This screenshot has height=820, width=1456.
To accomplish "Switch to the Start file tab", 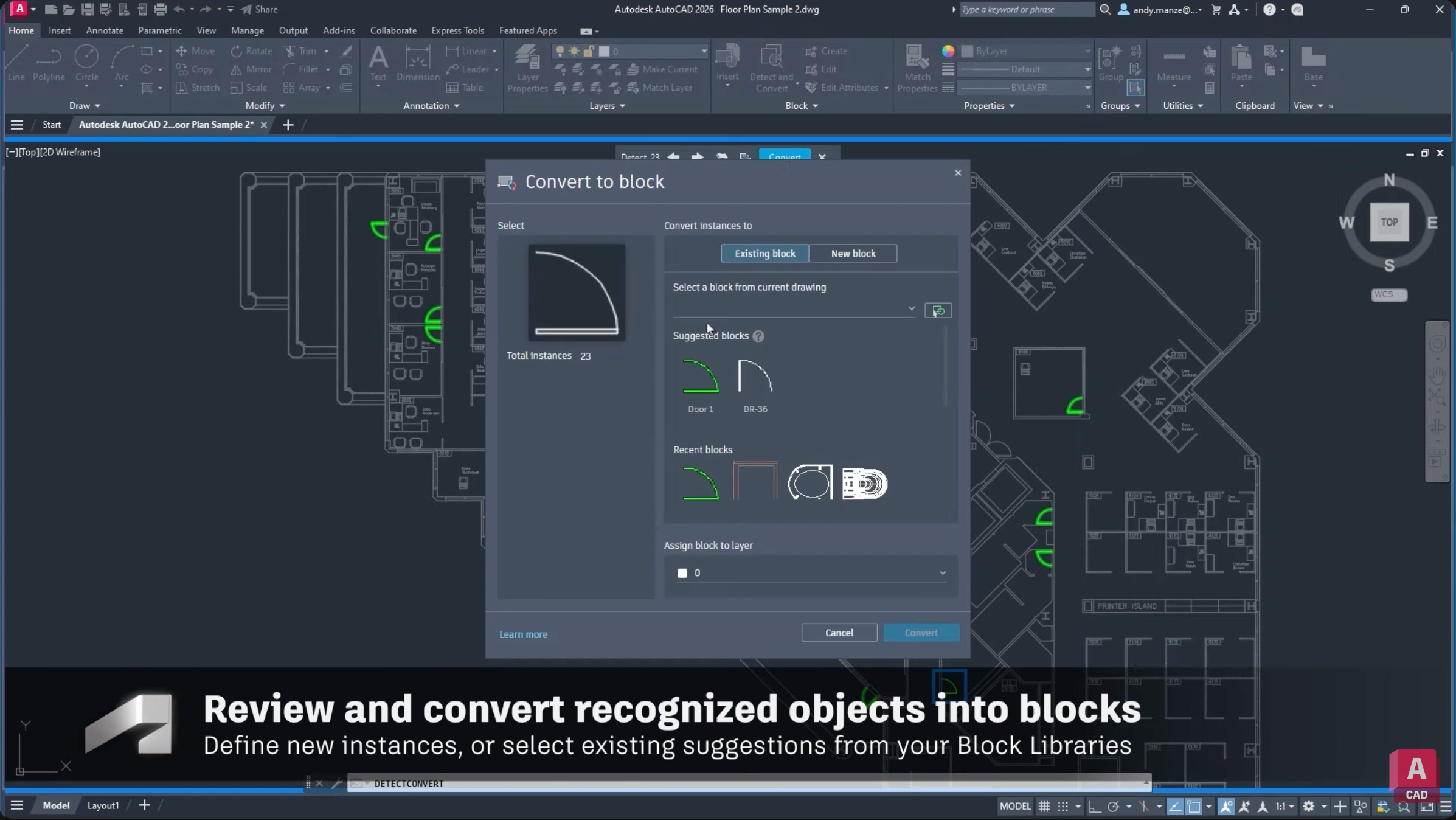I will click(52, 125).
